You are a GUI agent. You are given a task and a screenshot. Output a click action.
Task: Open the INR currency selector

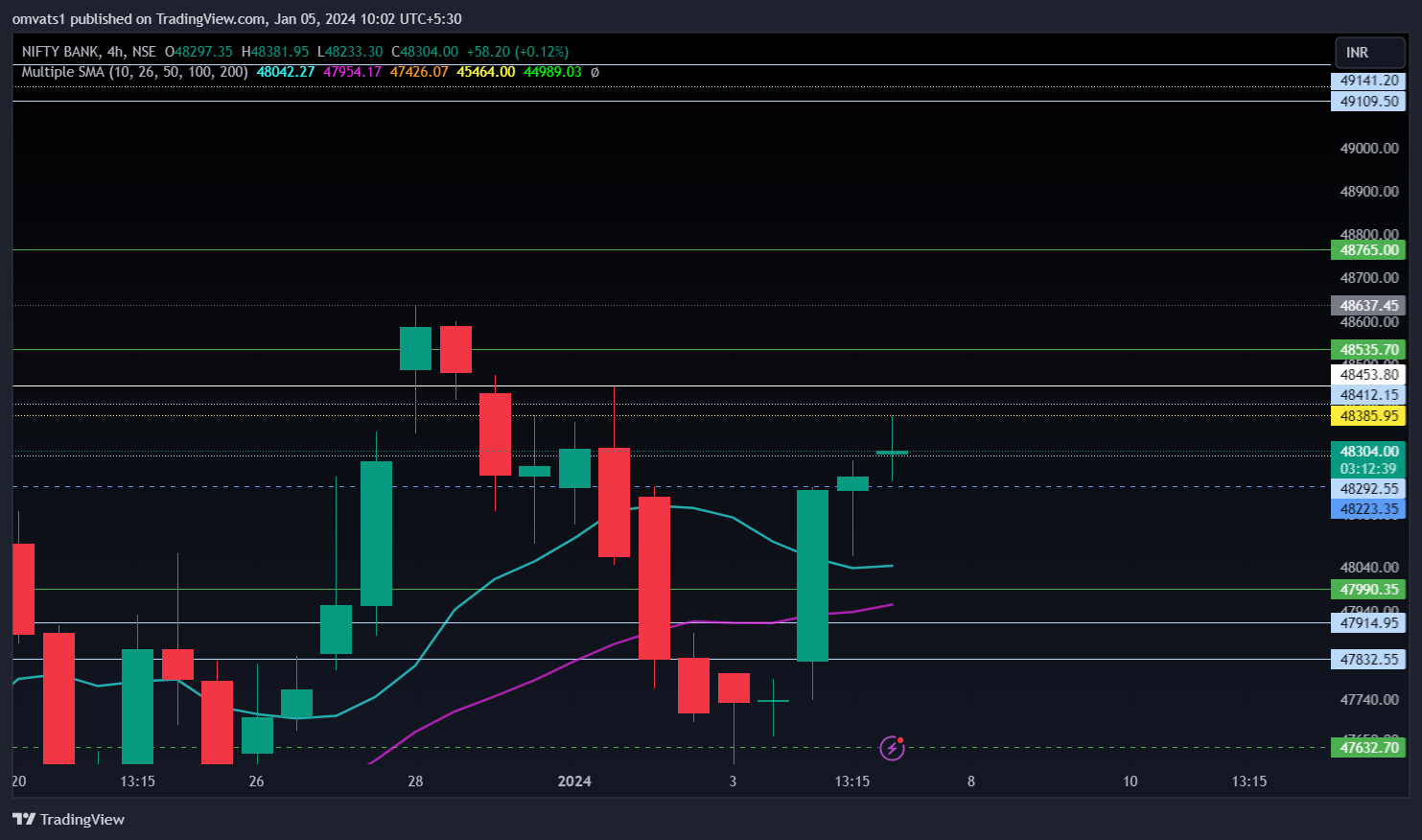click(1369, 53)
